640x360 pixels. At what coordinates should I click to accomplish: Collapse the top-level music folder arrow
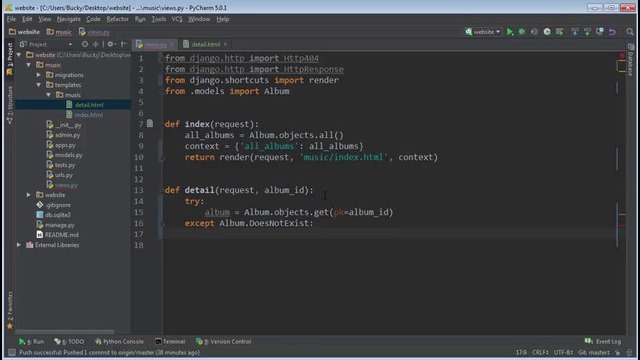click(x=29, y=65)
